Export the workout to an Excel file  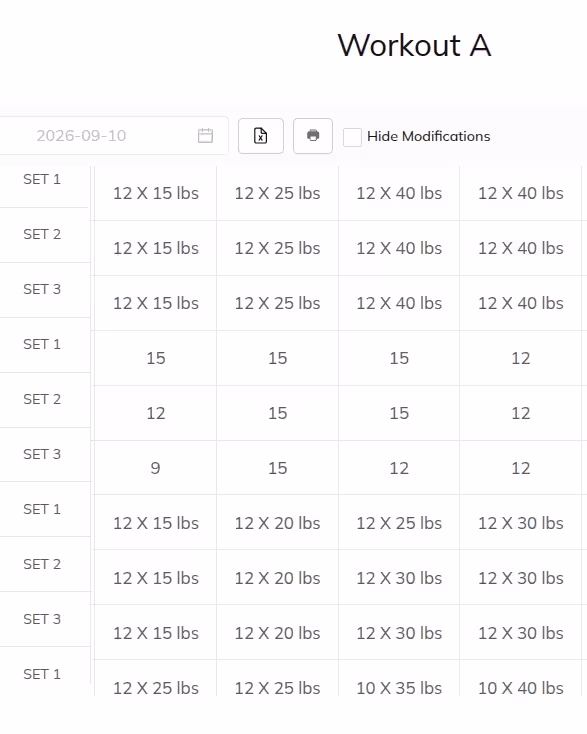tap(261, 136)
